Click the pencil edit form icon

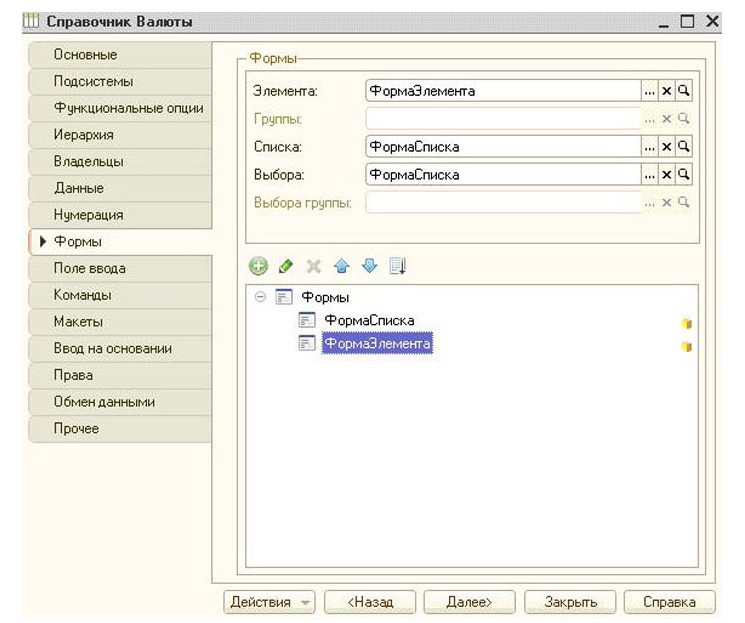(286, 267)
